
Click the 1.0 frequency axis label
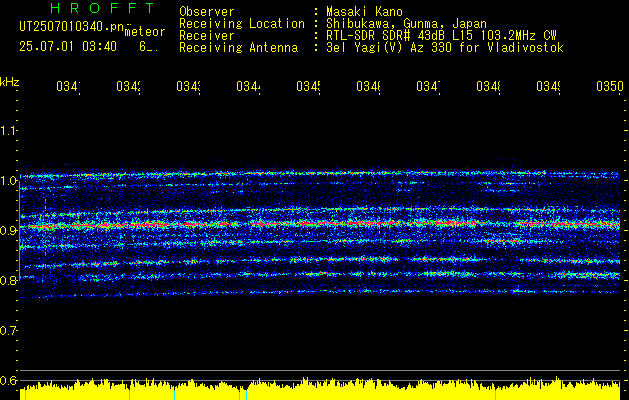[x=8, y=181]
